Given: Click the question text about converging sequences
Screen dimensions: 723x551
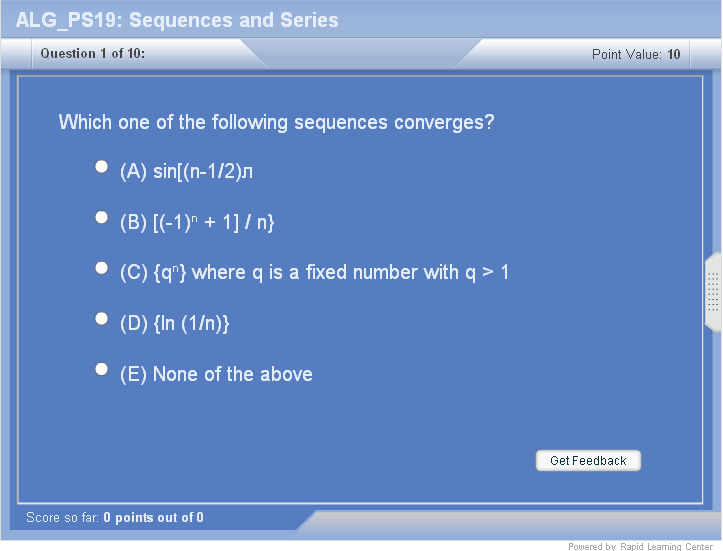Looking at the screenshot, I should [277, 123].
